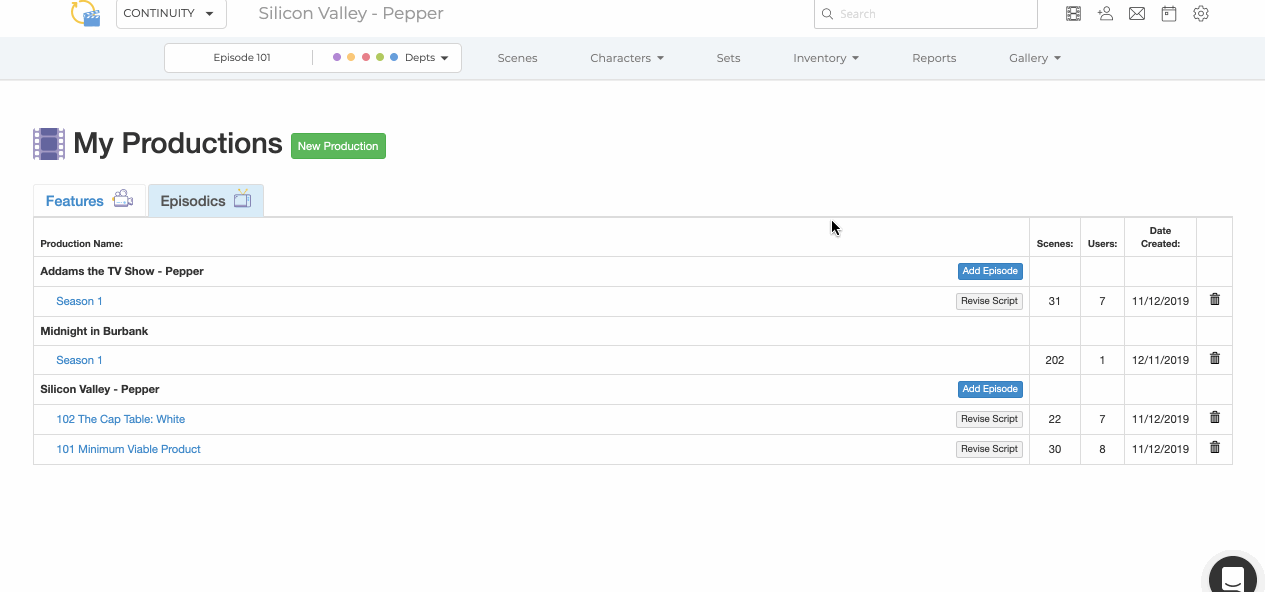This screenshot has height=592, width=1265.
Task: Open the Reports menu item
Action: point(934,58)
